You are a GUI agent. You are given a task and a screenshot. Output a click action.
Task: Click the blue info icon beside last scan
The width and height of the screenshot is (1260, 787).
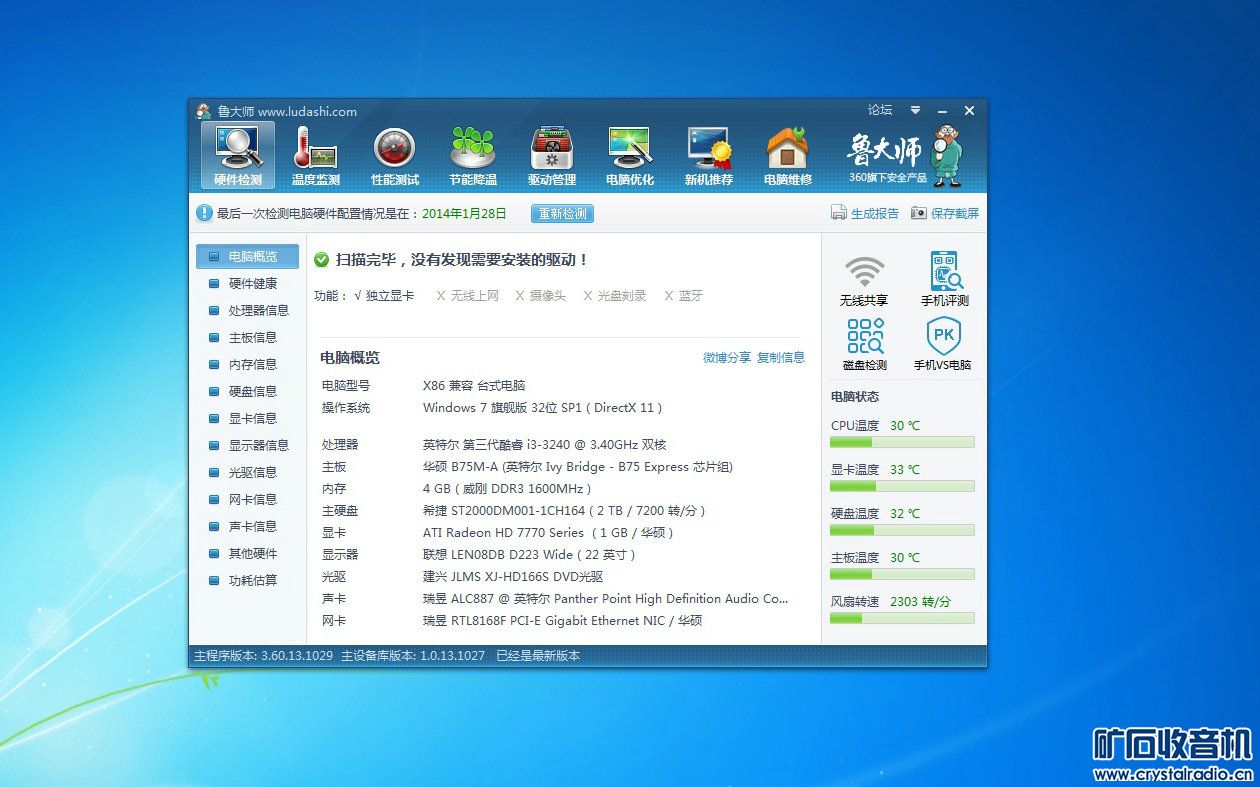tap(204, 213)
